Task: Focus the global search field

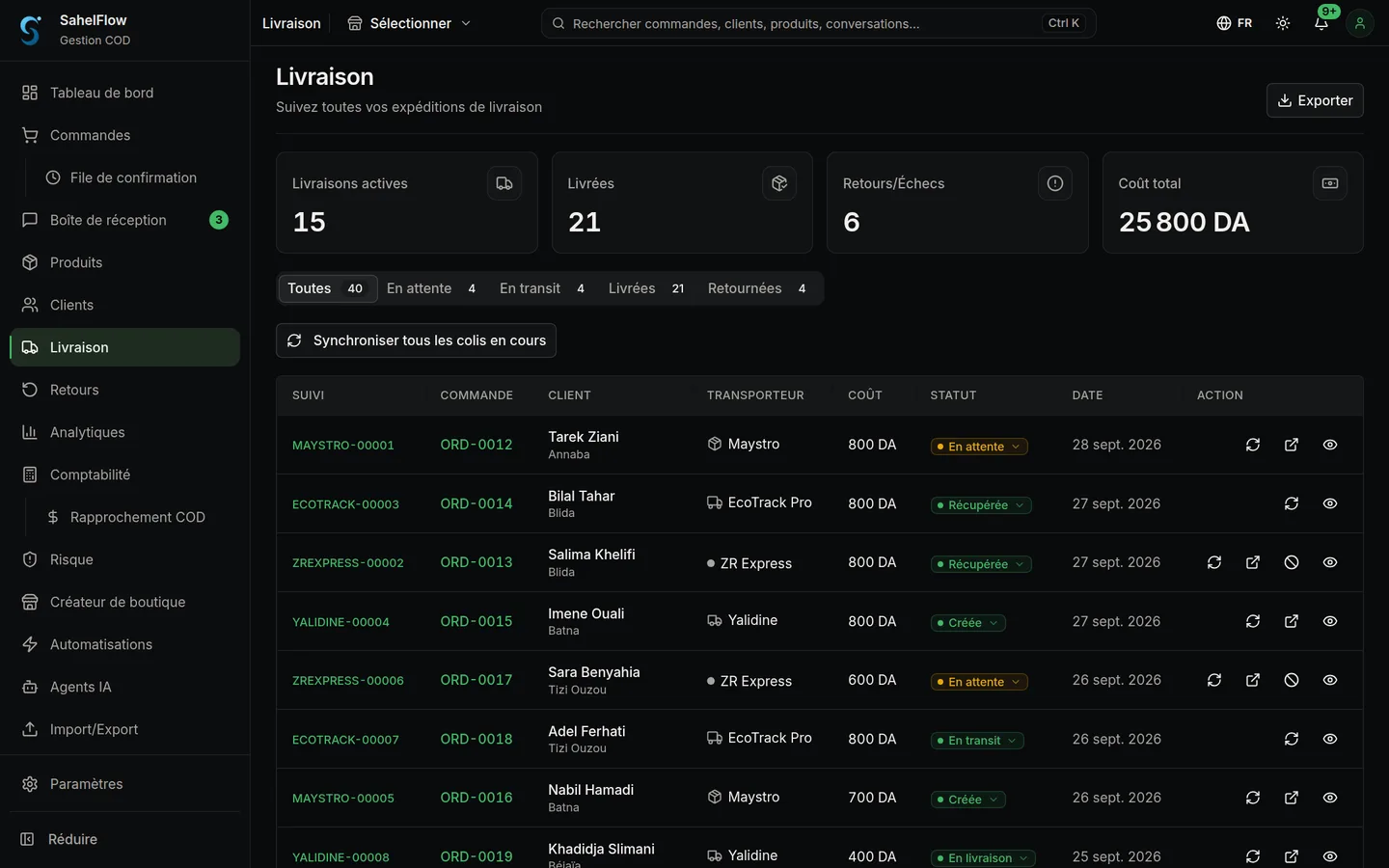Action: 818,23
